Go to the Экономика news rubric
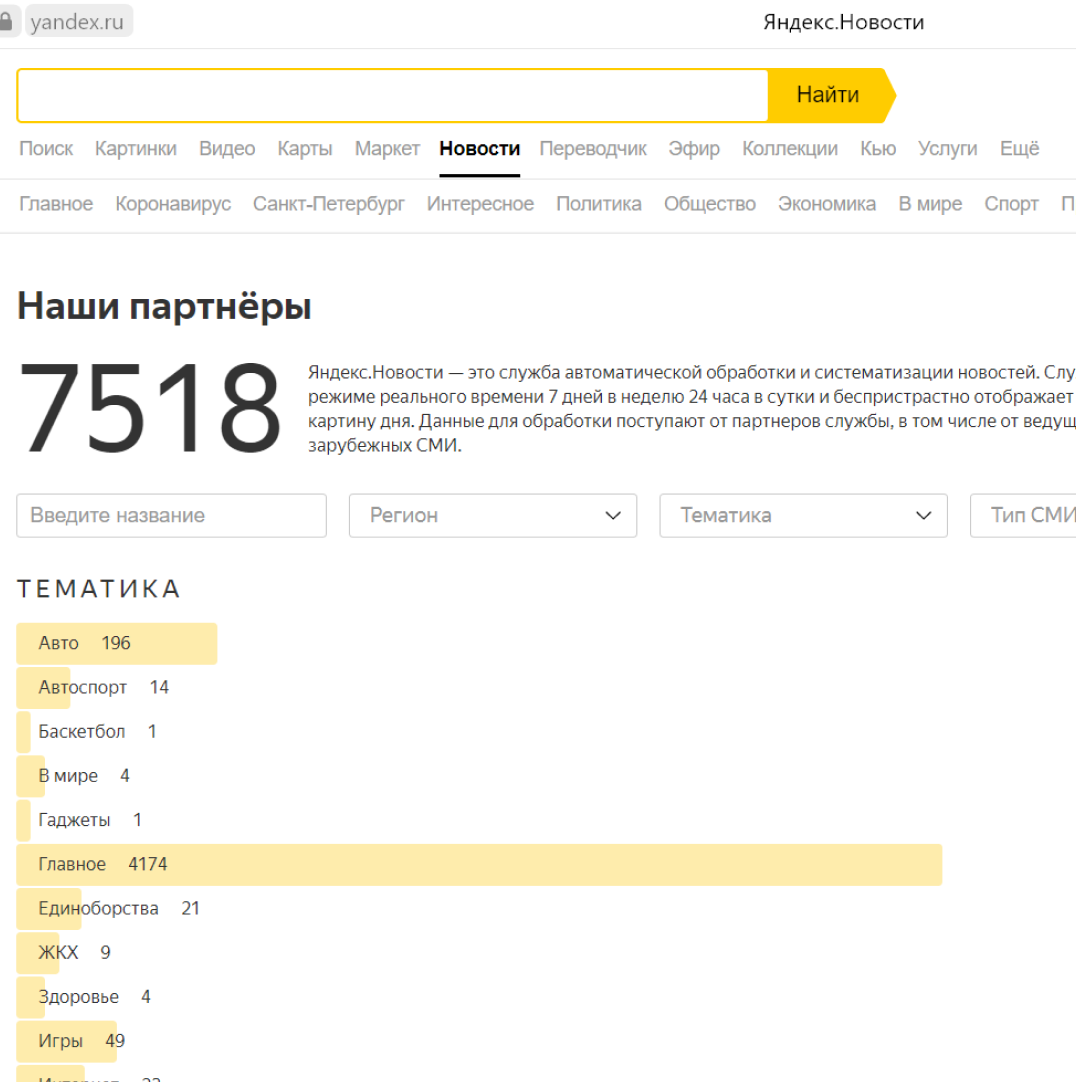The width and height of the screenshot is (1076, 1082). tap(827, 204)
